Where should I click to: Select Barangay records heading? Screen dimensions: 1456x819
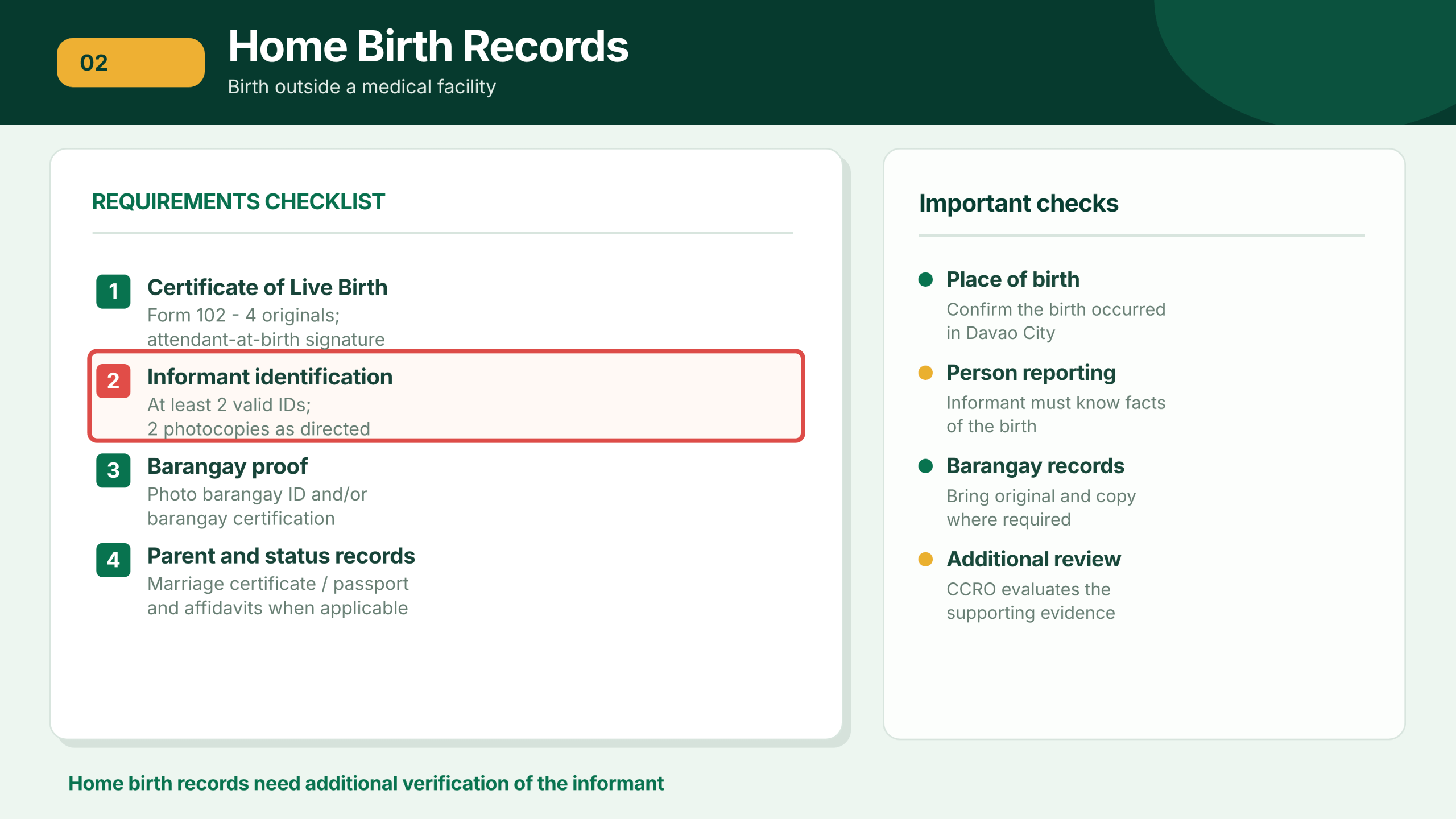tap(1035, 466)
